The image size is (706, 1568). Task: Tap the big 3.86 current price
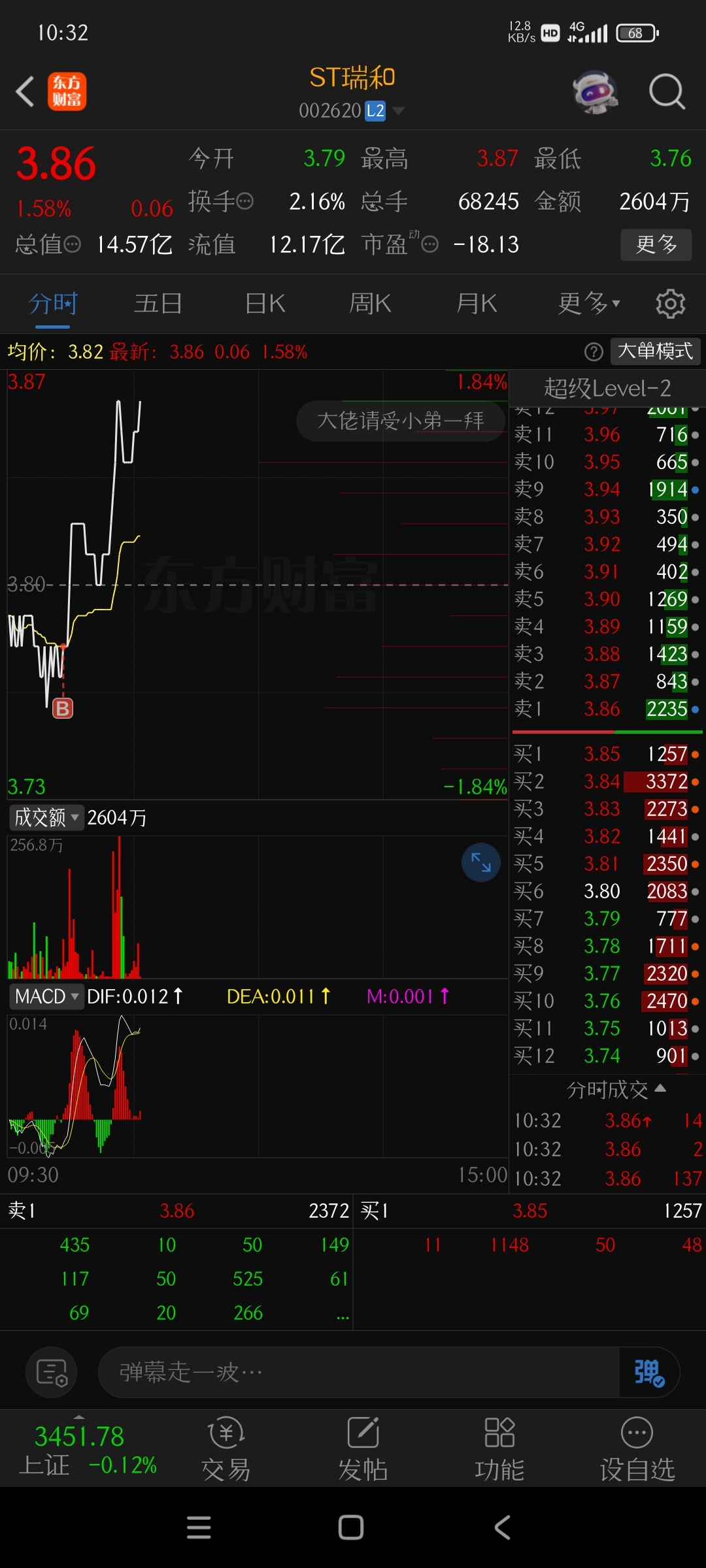point(56,163)
